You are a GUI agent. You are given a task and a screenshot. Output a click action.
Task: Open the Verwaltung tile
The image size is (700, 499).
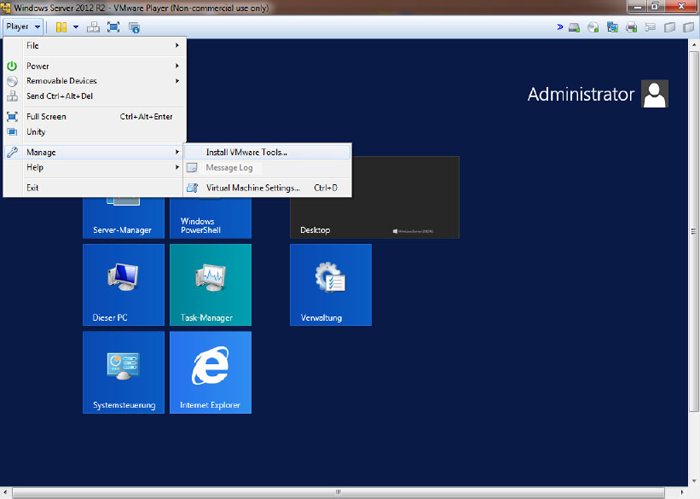pos(331,285)
